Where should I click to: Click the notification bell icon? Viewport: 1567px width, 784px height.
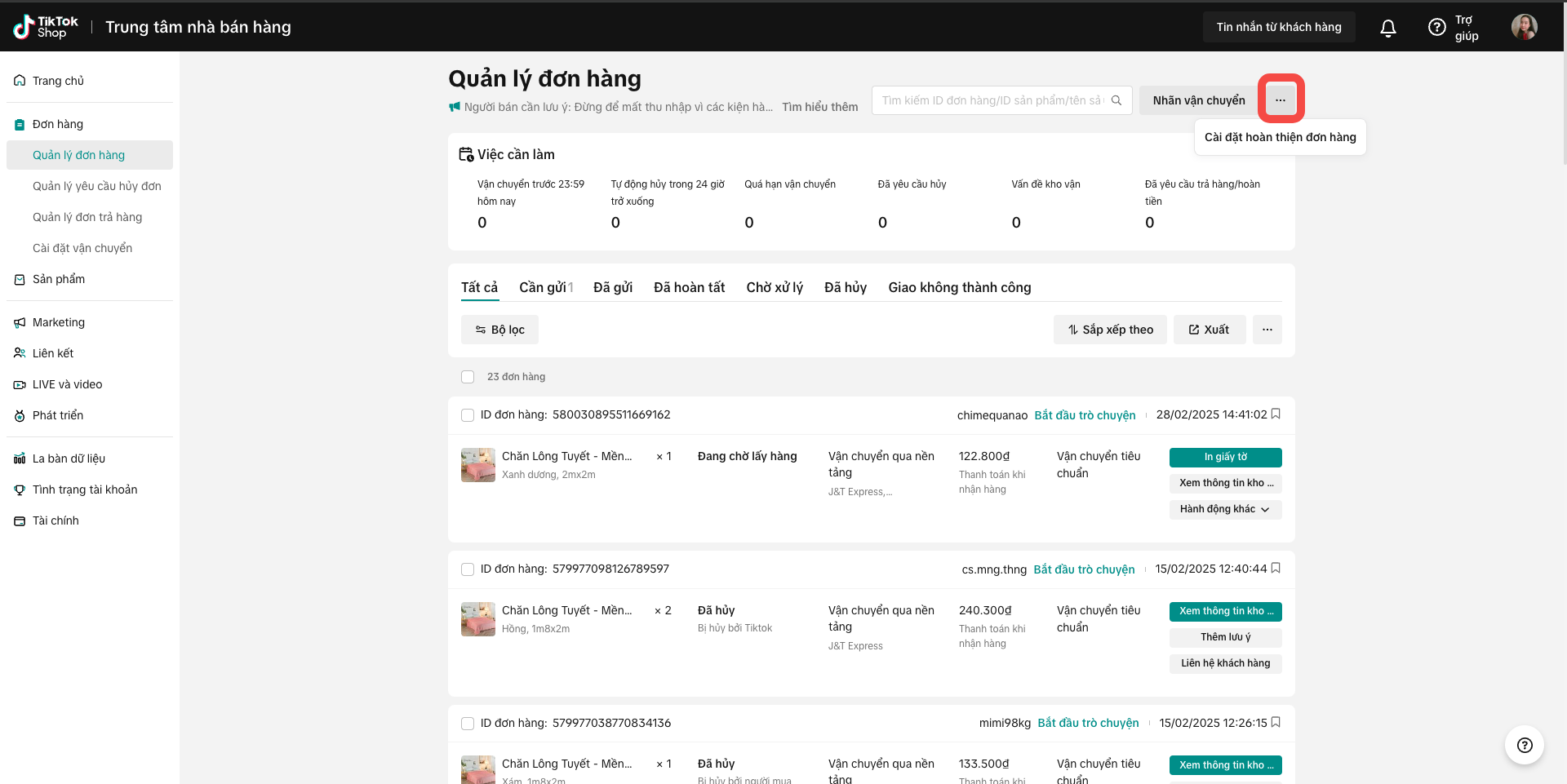[x=1387, y=28]
